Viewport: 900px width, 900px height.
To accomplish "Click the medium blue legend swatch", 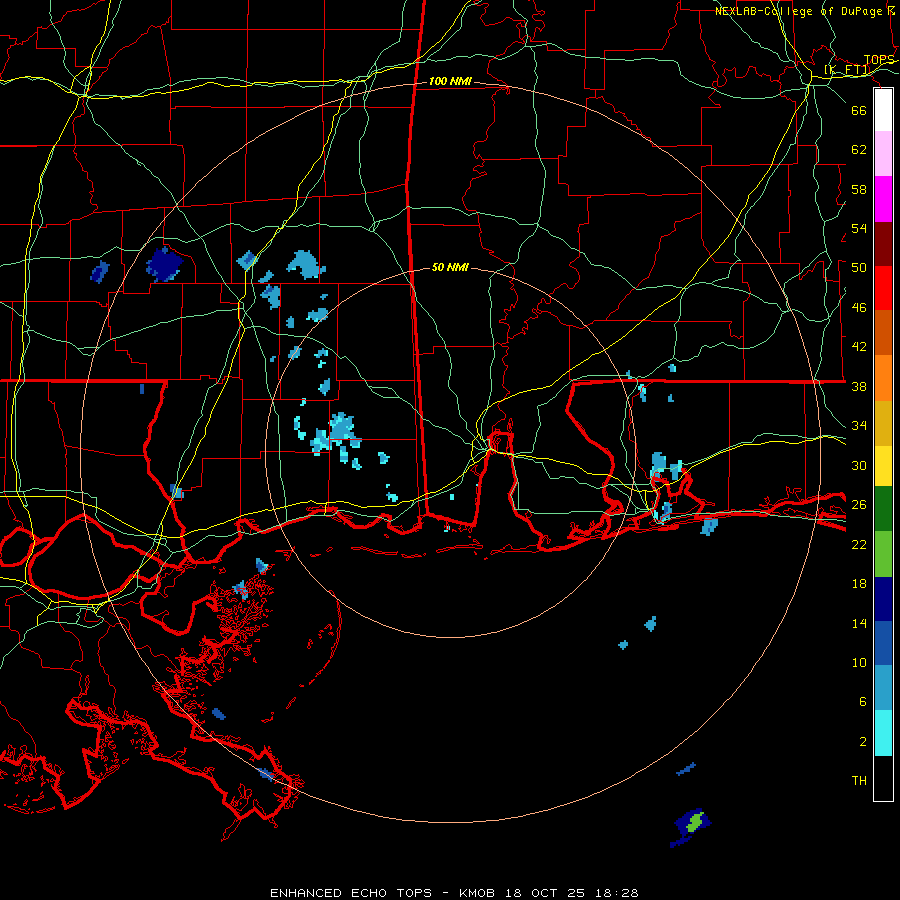I will pyautogui.click(x=883, y=643).
